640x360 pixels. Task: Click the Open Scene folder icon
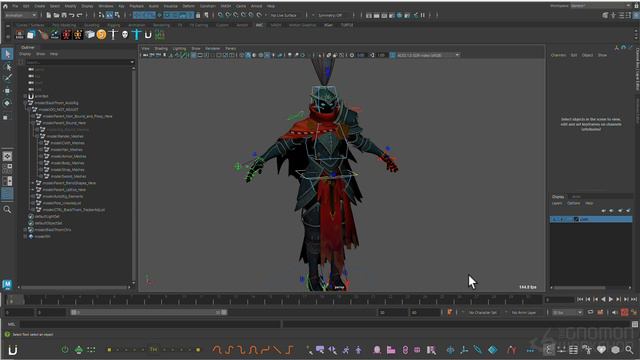pyautogui.click(x=56, y=15)
